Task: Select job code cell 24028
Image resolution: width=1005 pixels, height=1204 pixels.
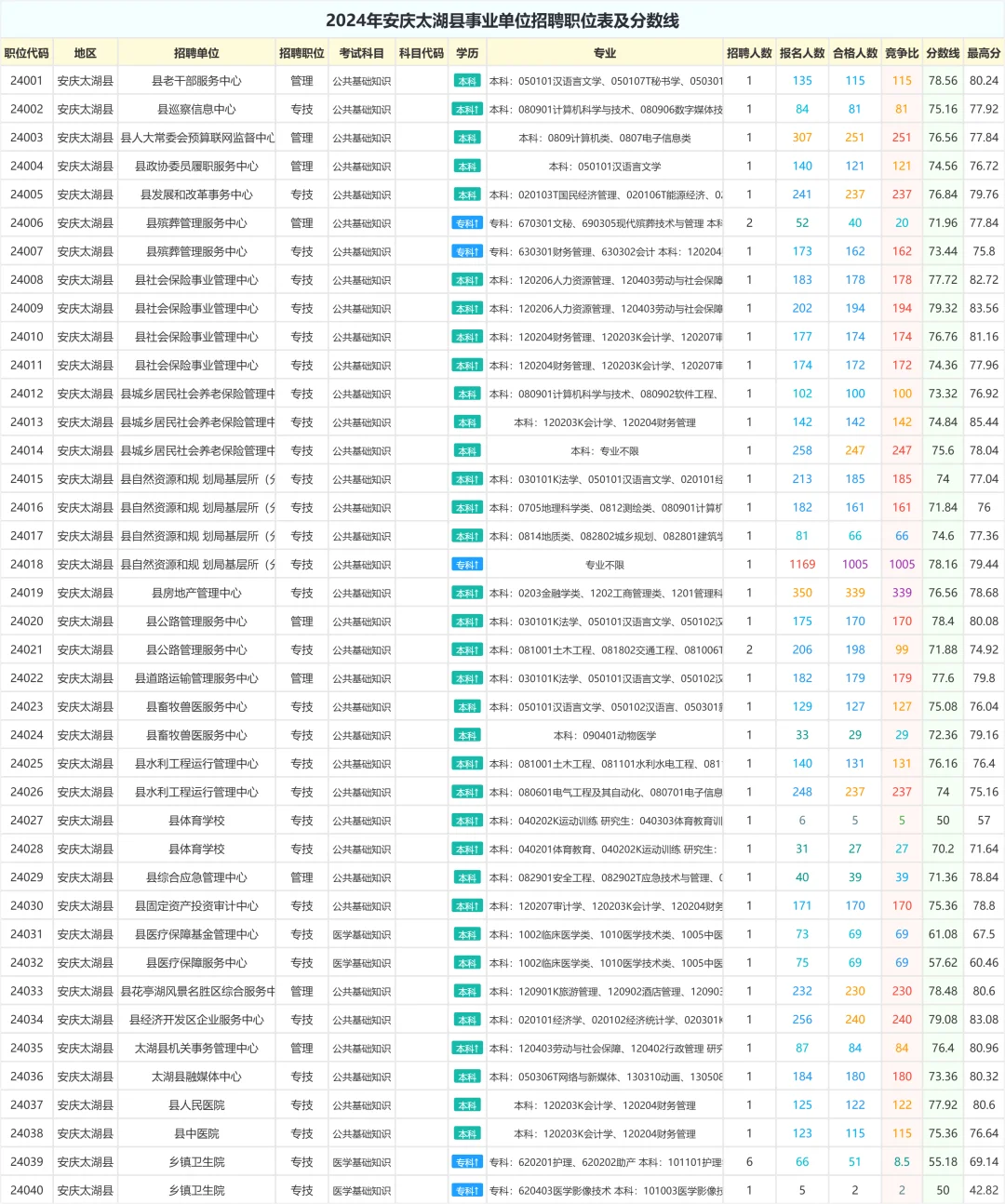Action: (x=26, y=849)
